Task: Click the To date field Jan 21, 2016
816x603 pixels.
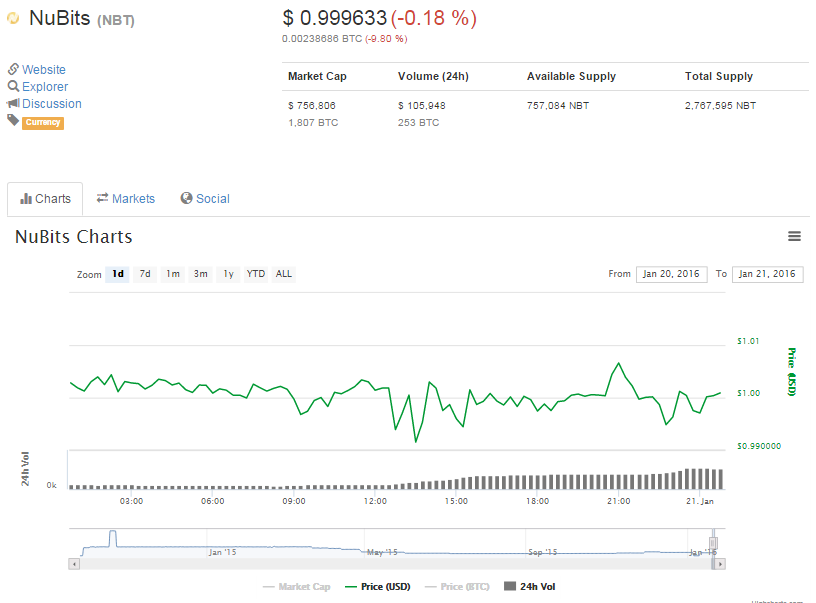Action: (x=768, y=274)
